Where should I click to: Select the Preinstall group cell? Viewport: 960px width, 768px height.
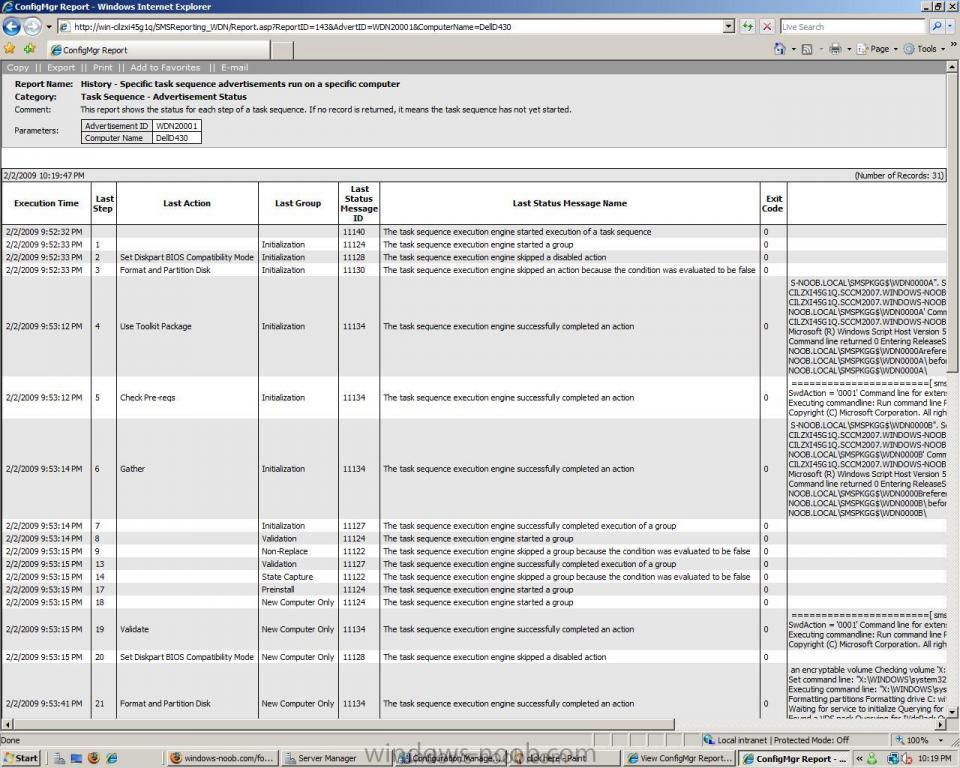[298, 589]
